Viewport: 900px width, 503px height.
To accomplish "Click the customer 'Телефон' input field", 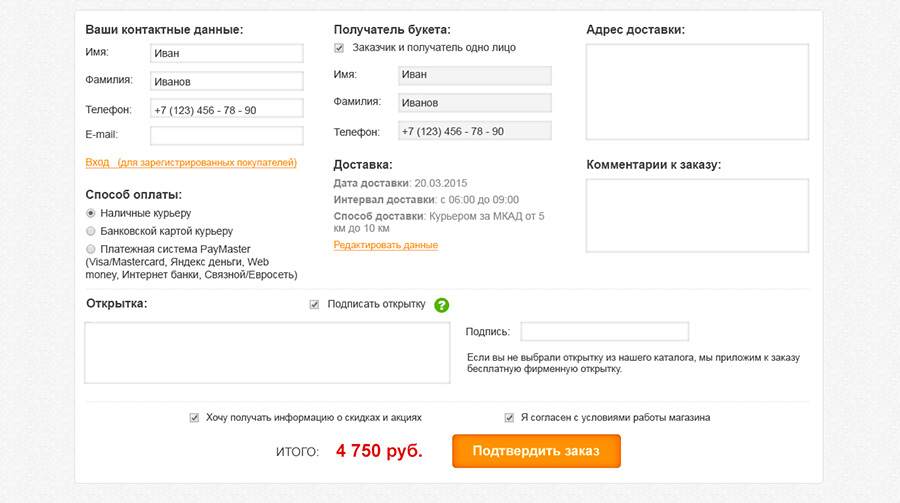I will [x=226, y=109].
